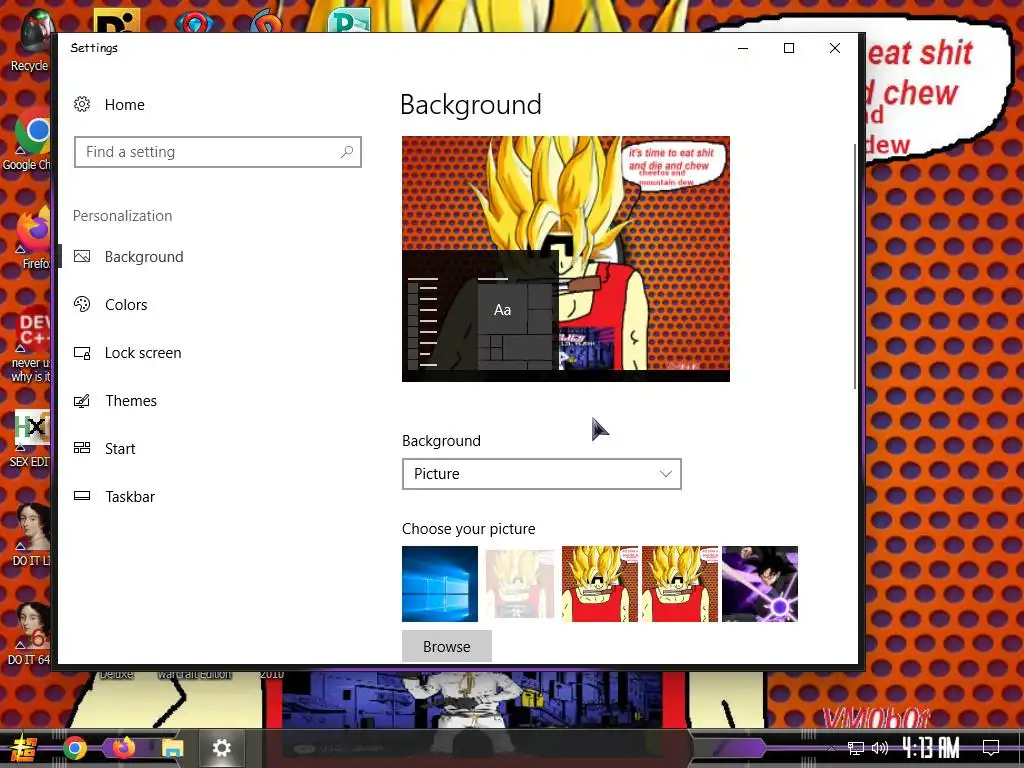This screenshot has width=1024, height=768.
Task: Click the Start tiles icon
Action: coord(82,448)
